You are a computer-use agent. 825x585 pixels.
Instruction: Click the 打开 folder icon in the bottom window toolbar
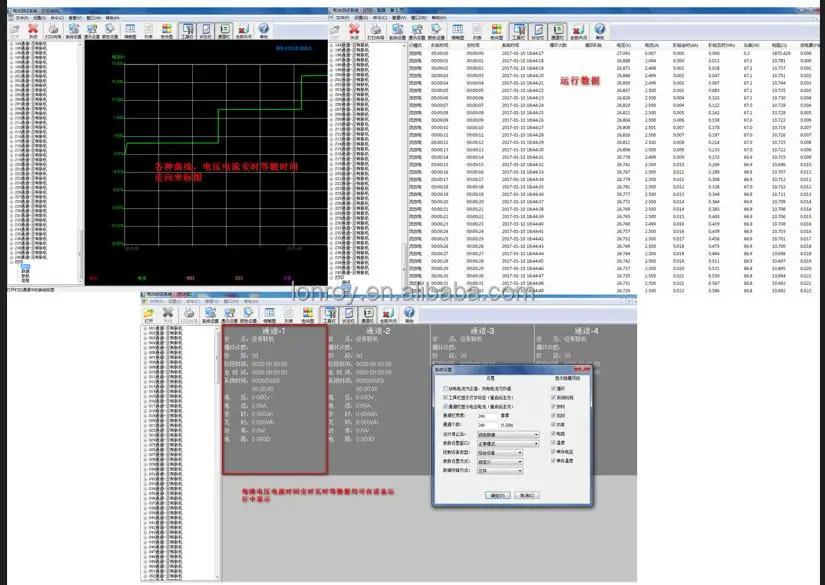pyautogui.click(x=148, y=315)
